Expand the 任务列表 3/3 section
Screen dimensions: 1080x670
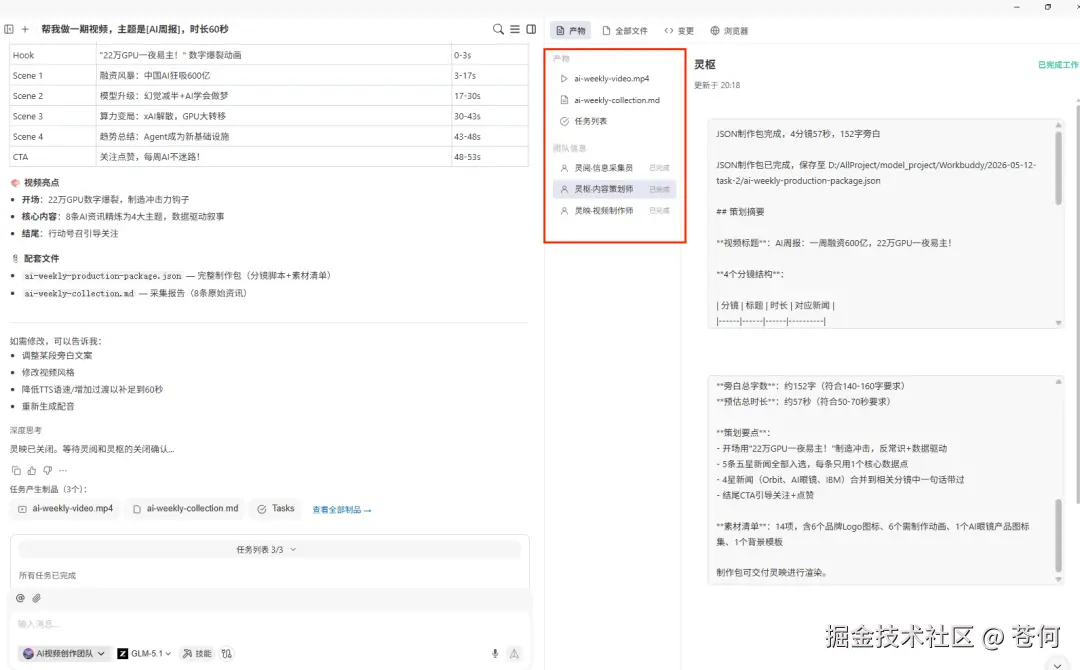point(266,549)
